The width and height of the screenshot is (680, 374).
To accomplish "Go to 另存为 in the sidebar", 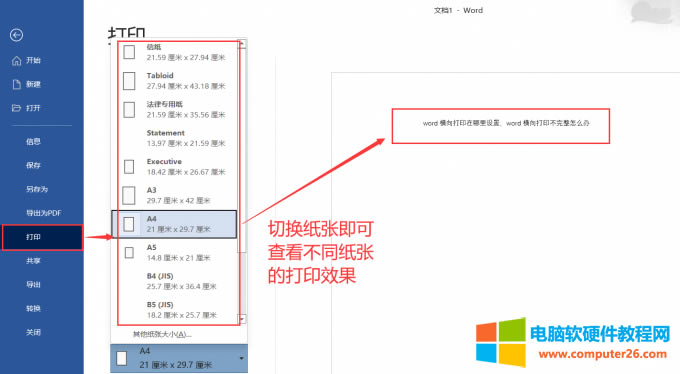I will coord(37,189).
